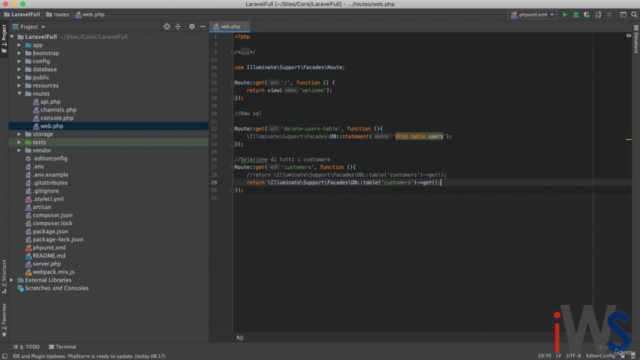The image size is (640, 360).
Task: Open the Favorites tool window
Action: click(x=4, y=320)
